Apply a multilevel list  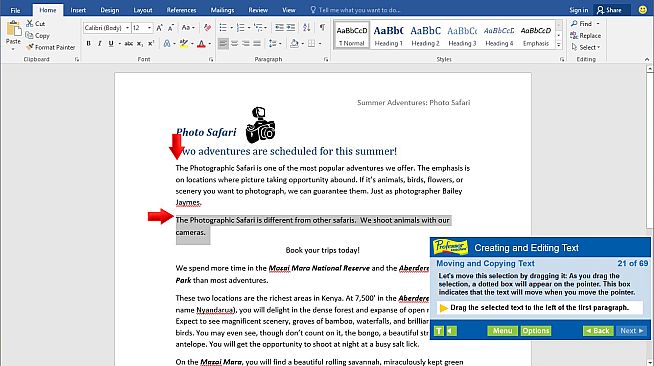(259, 28)
